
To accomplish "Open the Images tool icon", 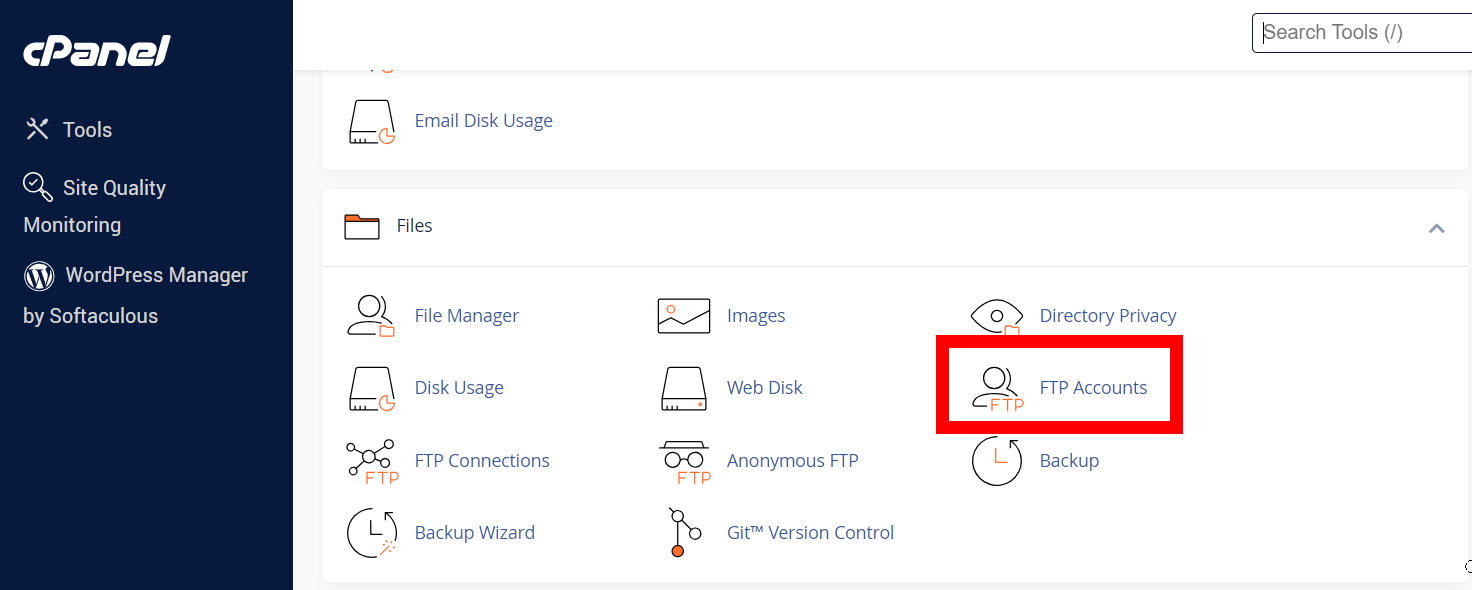I will (684, 316).
